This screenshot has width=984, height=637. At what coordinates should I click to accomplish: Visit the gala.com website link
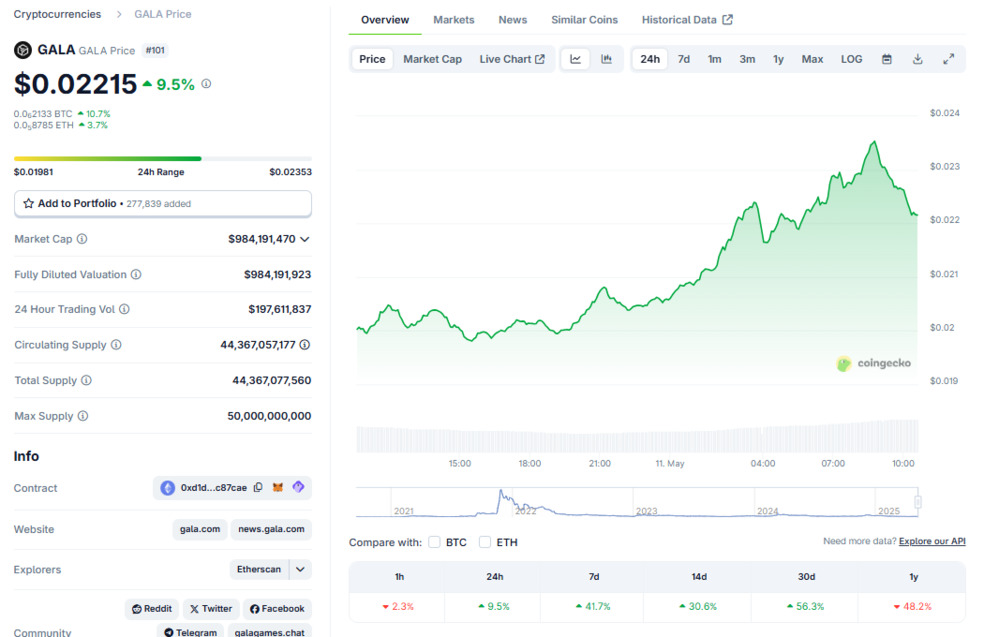[200, 529]
